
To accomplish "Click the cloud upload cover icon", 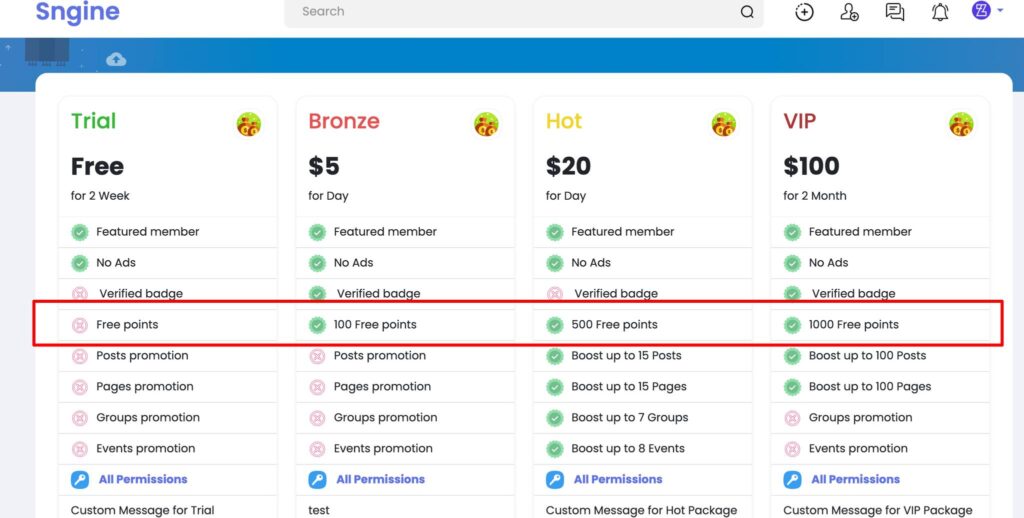I will [x=116, y=59].
